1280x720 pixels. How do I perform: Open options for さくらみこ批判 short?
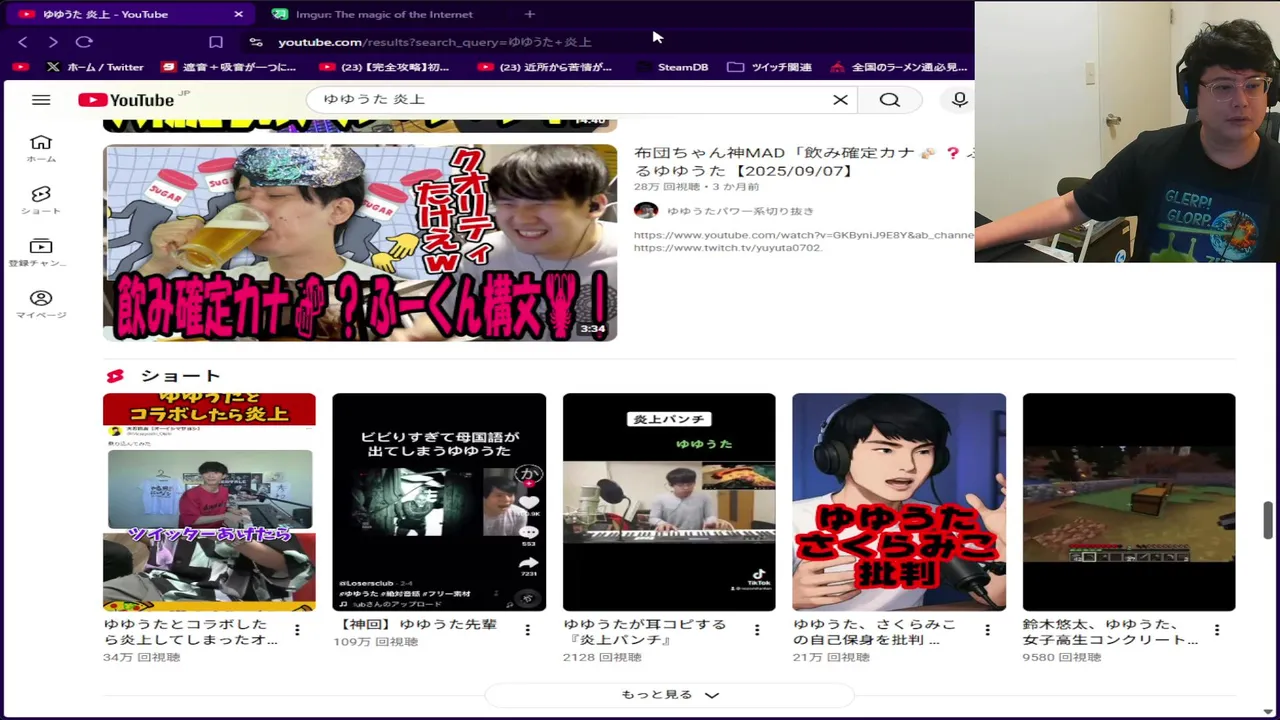point(987,630)
